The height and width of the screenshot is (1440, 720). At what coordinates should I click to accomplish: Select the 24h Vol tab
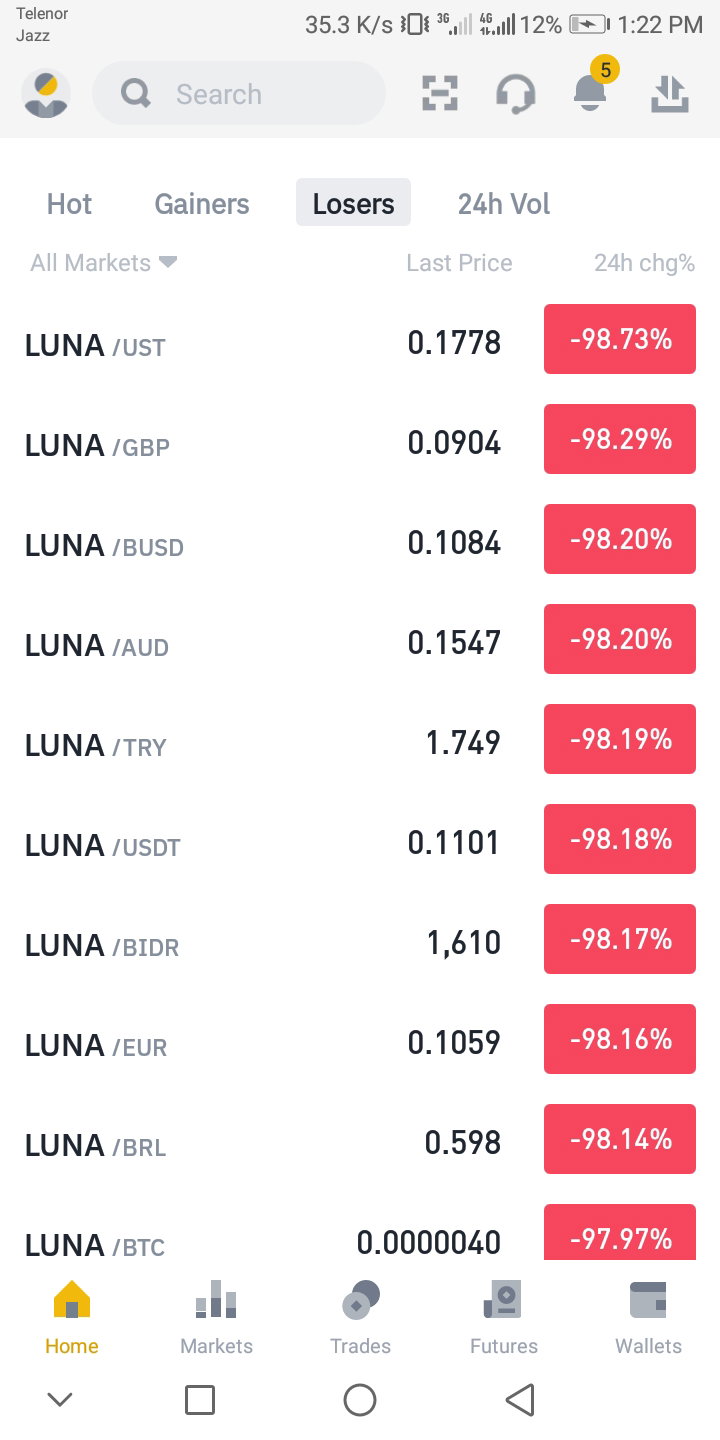point(504,204)
